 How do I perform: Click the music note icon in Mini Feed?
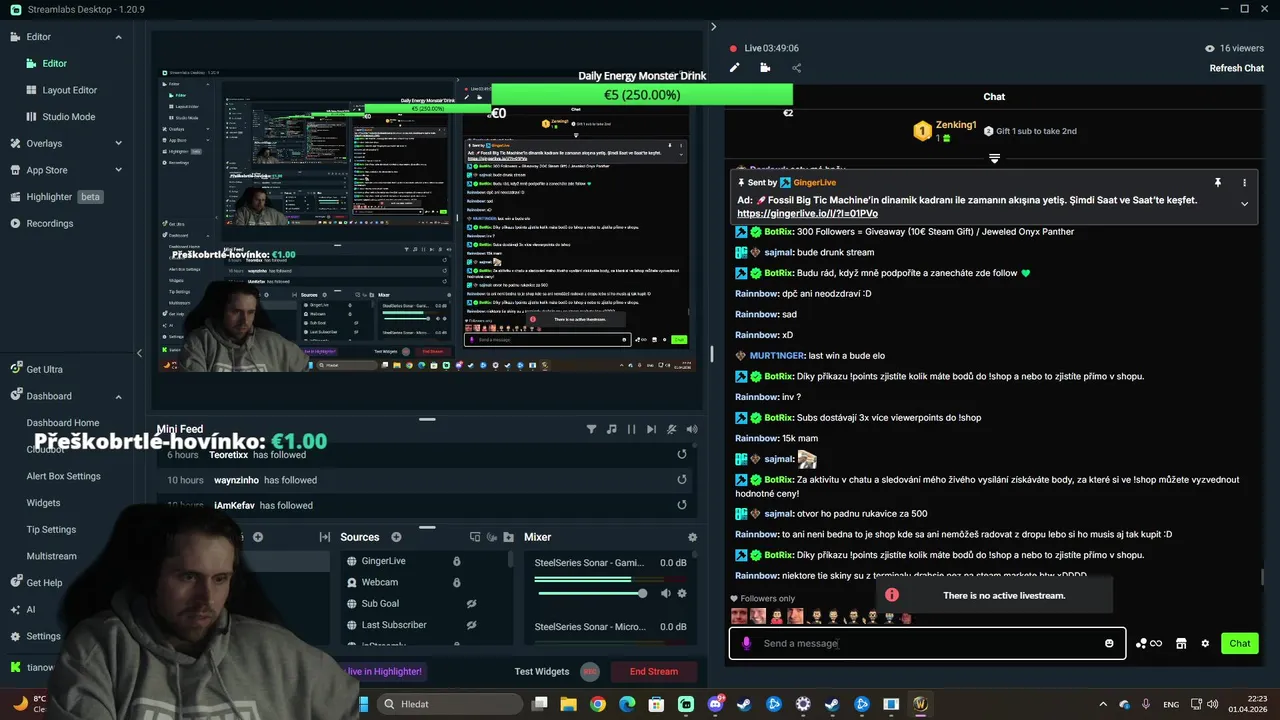(x=611, y=429)
